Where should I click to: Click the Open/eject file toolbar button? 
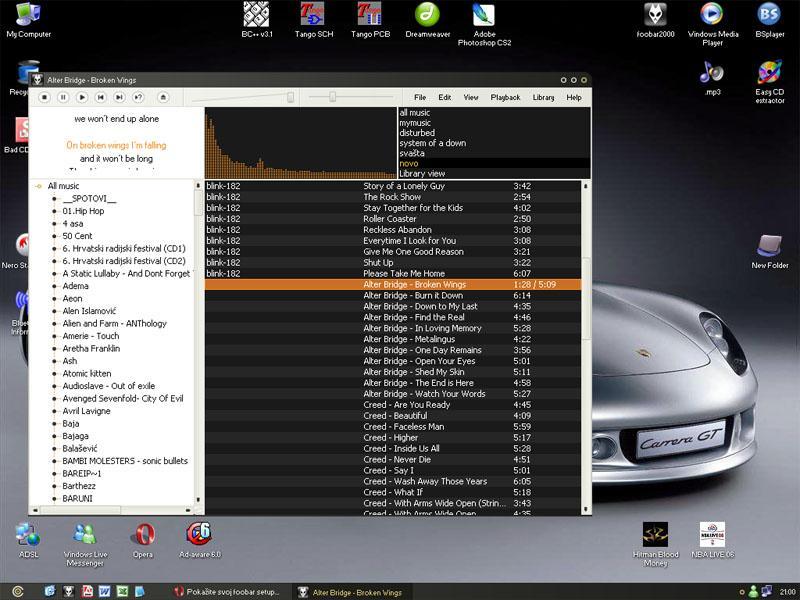pos(164,97)
